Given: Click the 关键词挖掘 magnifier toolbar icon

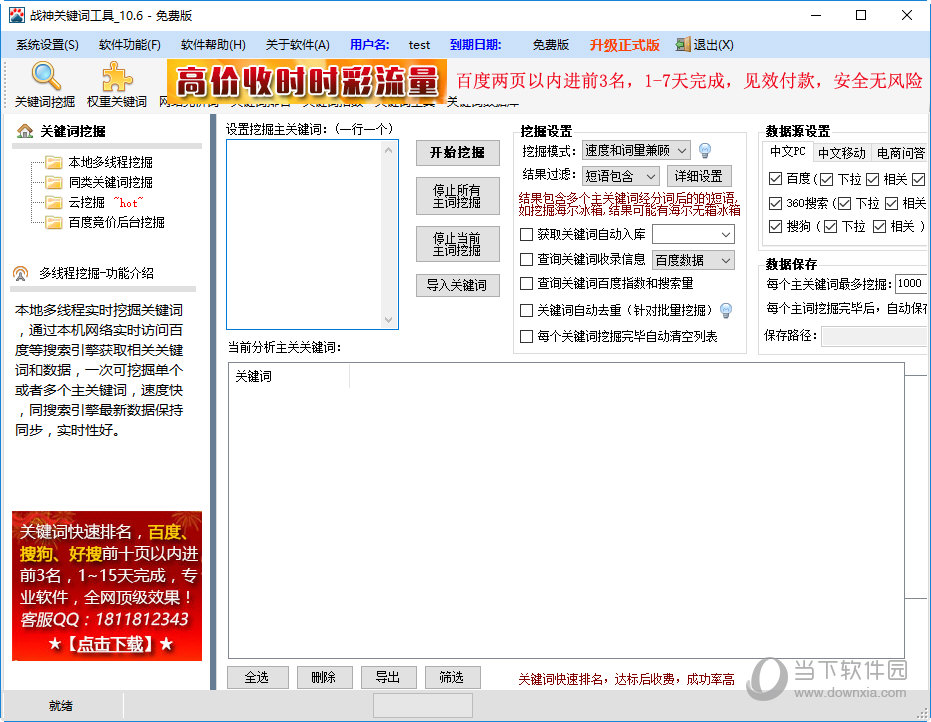Looking at the screenshot, I should click(x=45, y=78).
